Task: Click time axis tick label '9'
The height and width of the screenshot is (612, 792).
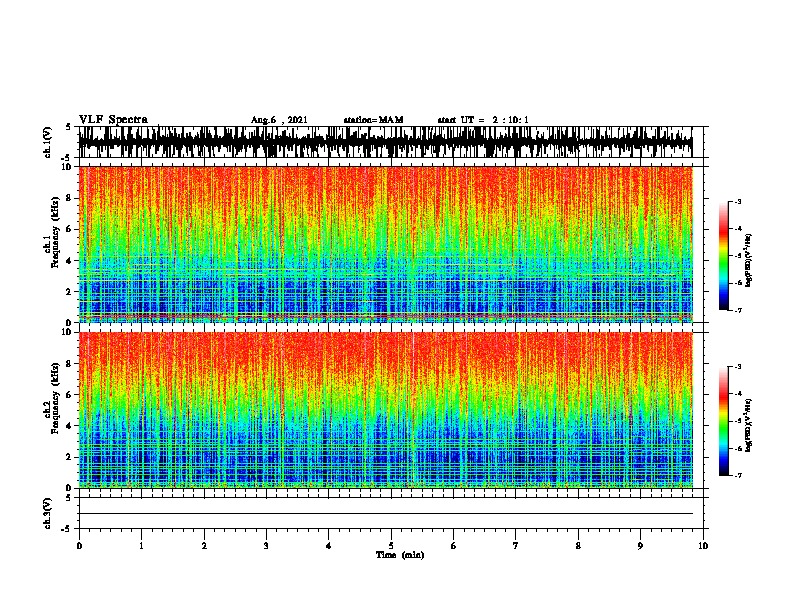Action: pyautogui.click(x=640, y=546)
